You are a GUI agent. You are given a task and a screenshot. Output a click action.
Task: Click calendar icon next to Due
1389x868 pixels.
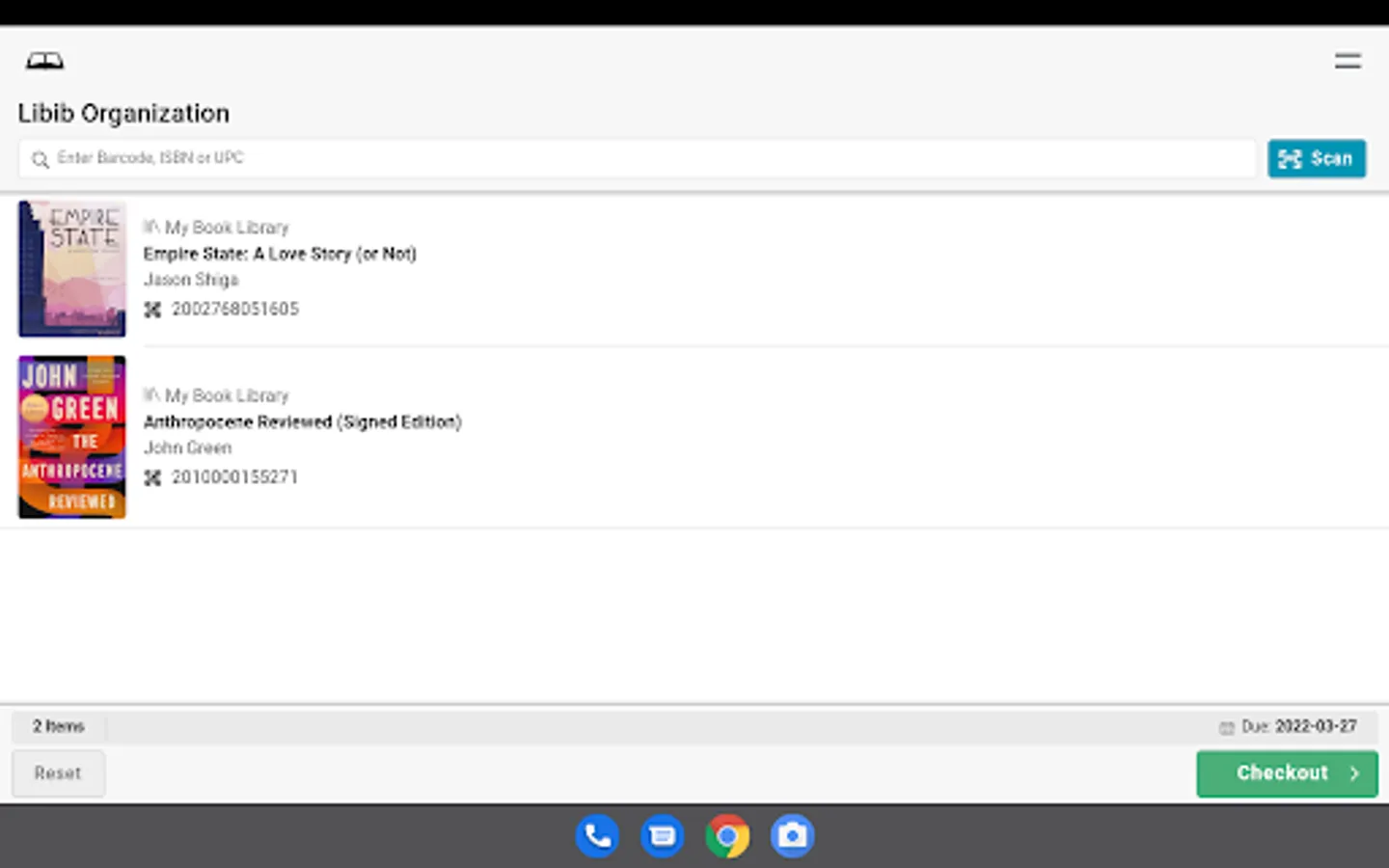click(x=1227, y=727)
